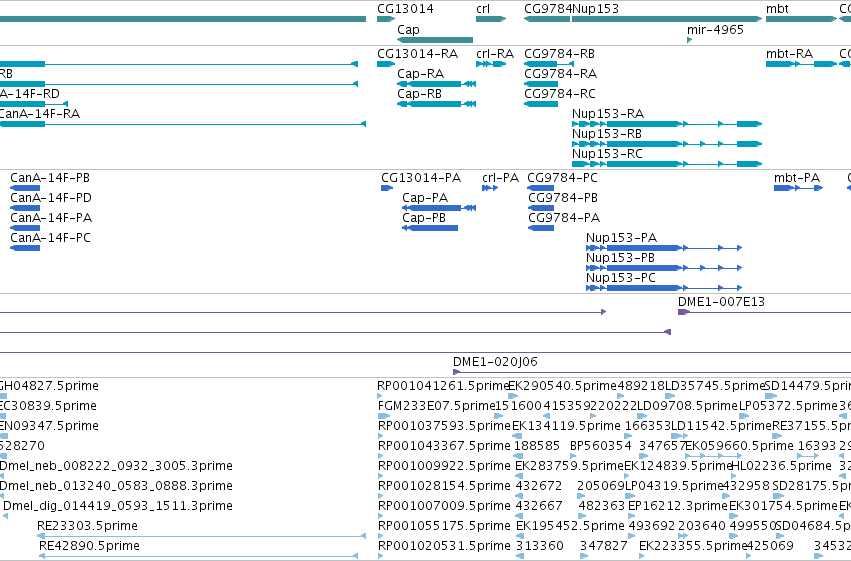The height and width of the screenshot is (561, 851).
Task: Click the CG13014-PA protein glyph
Action: tap(387, 188)
